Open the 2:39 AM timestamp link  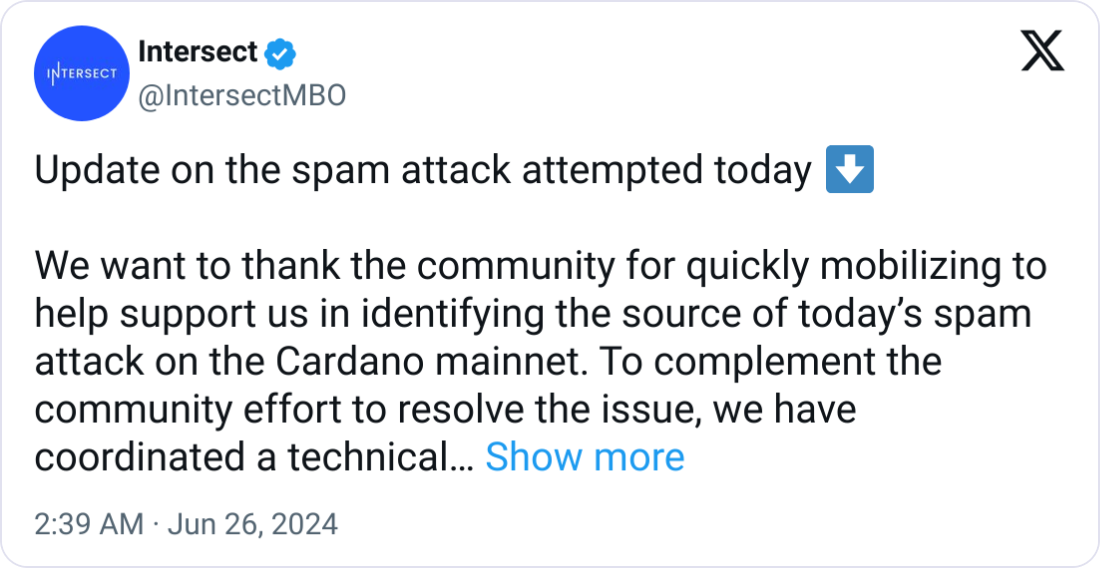tap(89, 525)
